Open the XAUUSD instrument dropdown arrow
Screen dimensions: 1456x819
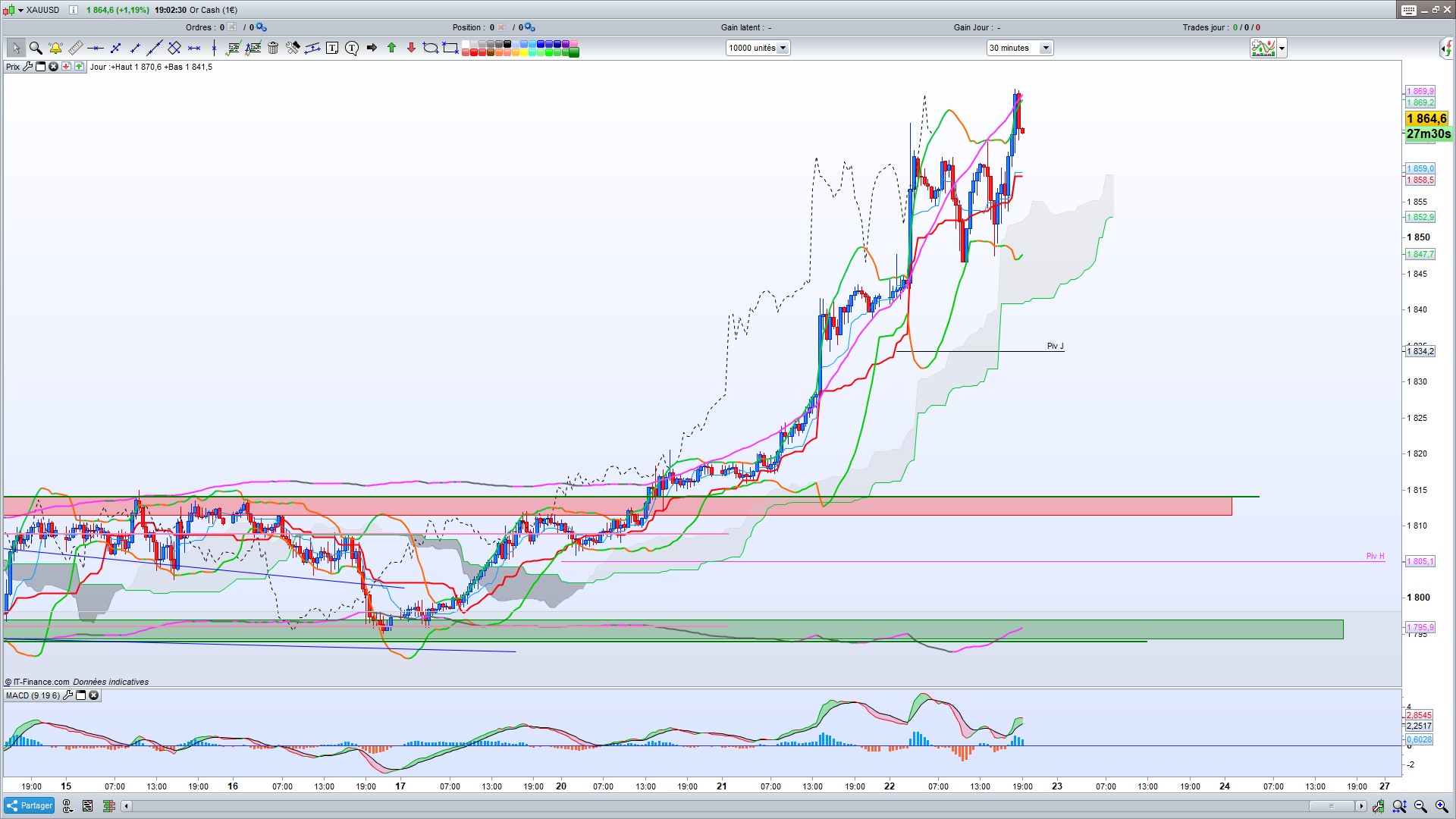point(21,10)
